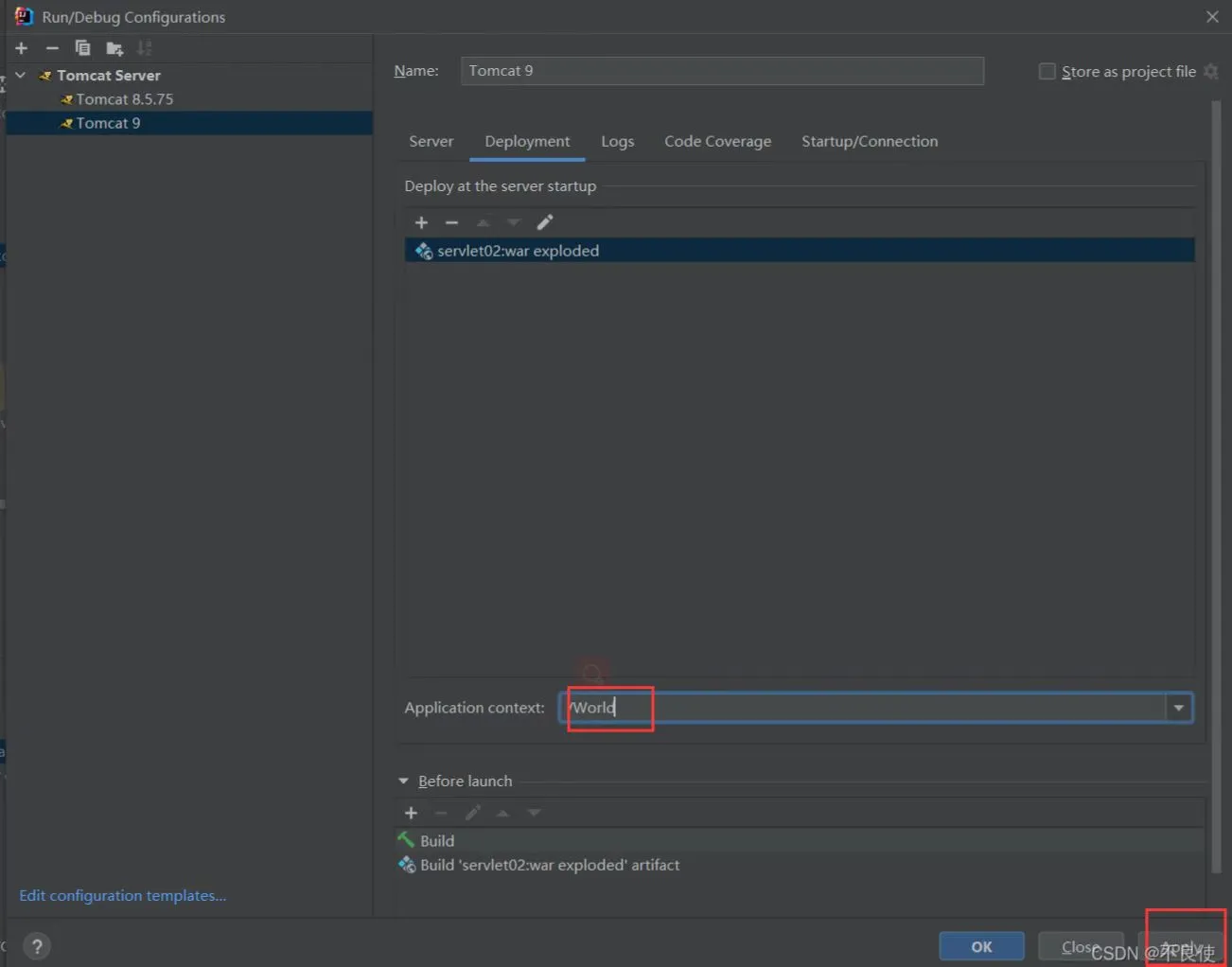The width and height of the screenshot is (1232, 967).
Task: Open help with question mark button
Action: point(37,946)
